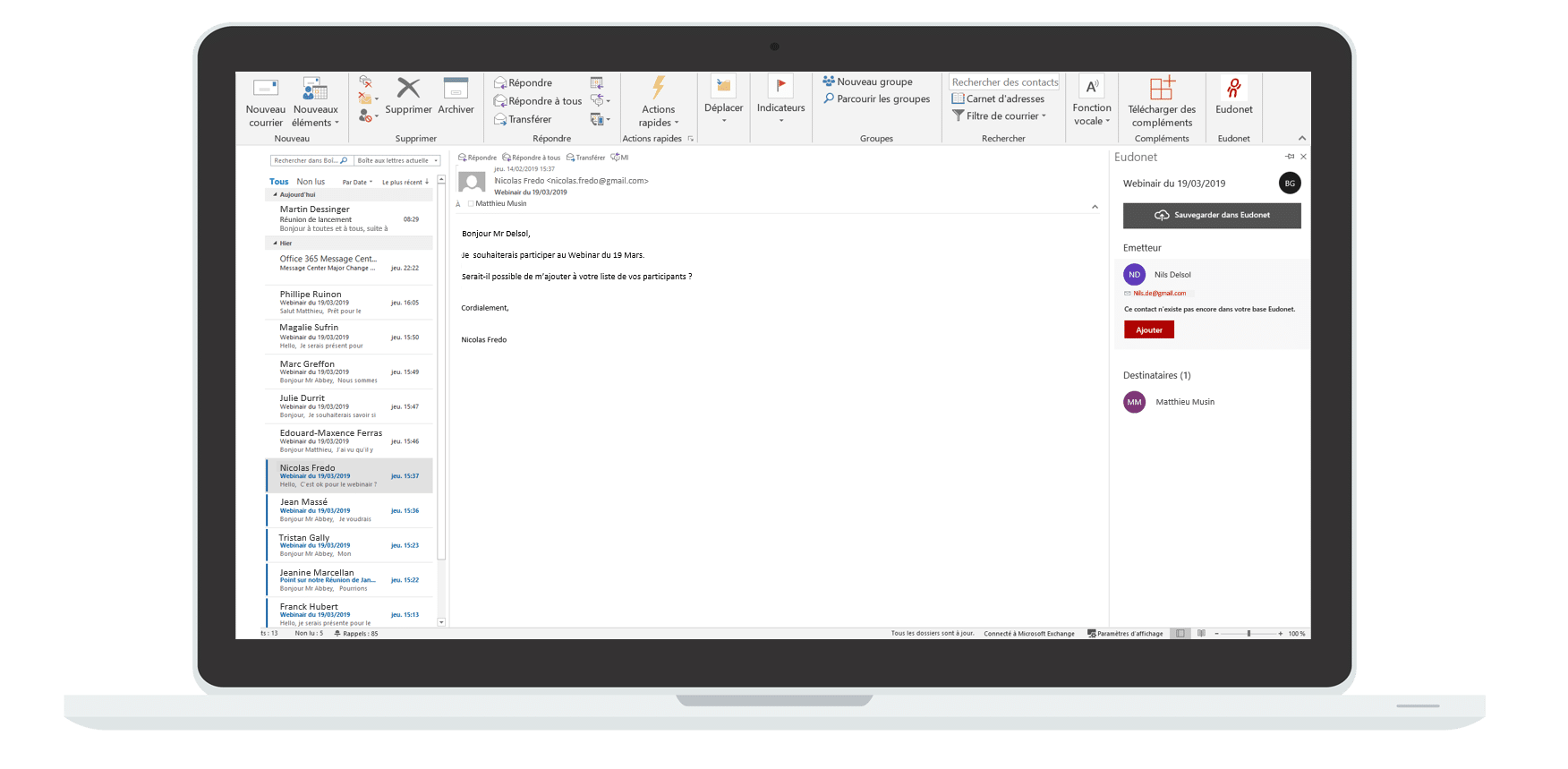Open the Par Date sort dropdown

[x=357, y=183]
